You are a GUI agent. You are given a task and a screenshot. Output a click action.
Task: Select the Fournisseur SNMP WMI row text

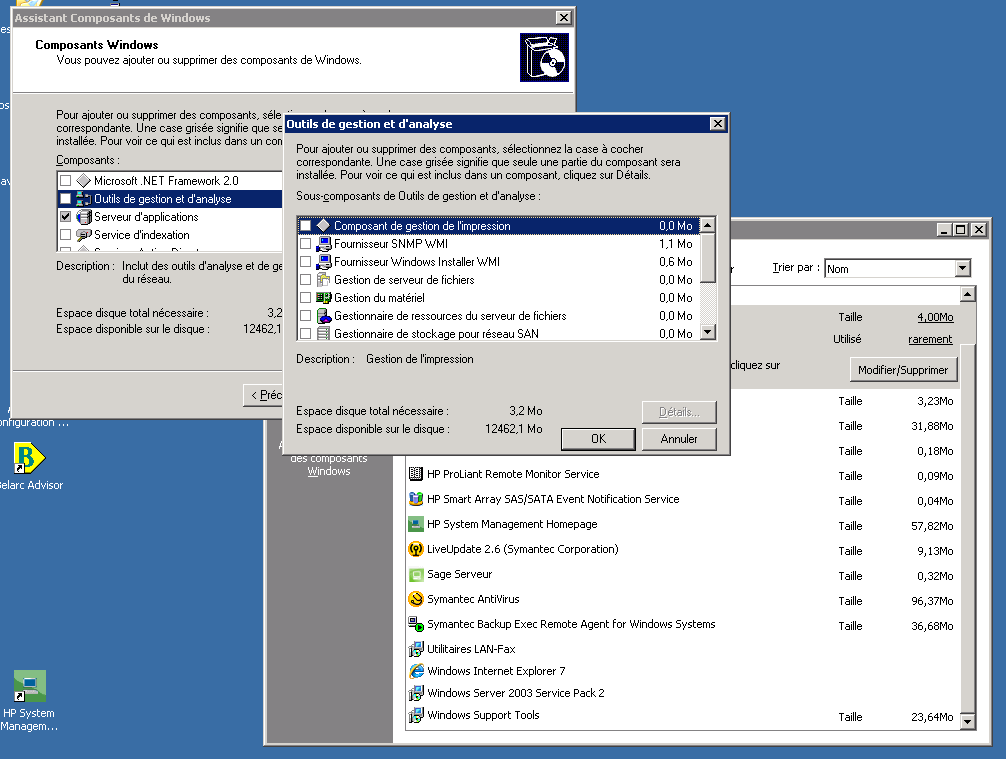[x=391, y=244]
